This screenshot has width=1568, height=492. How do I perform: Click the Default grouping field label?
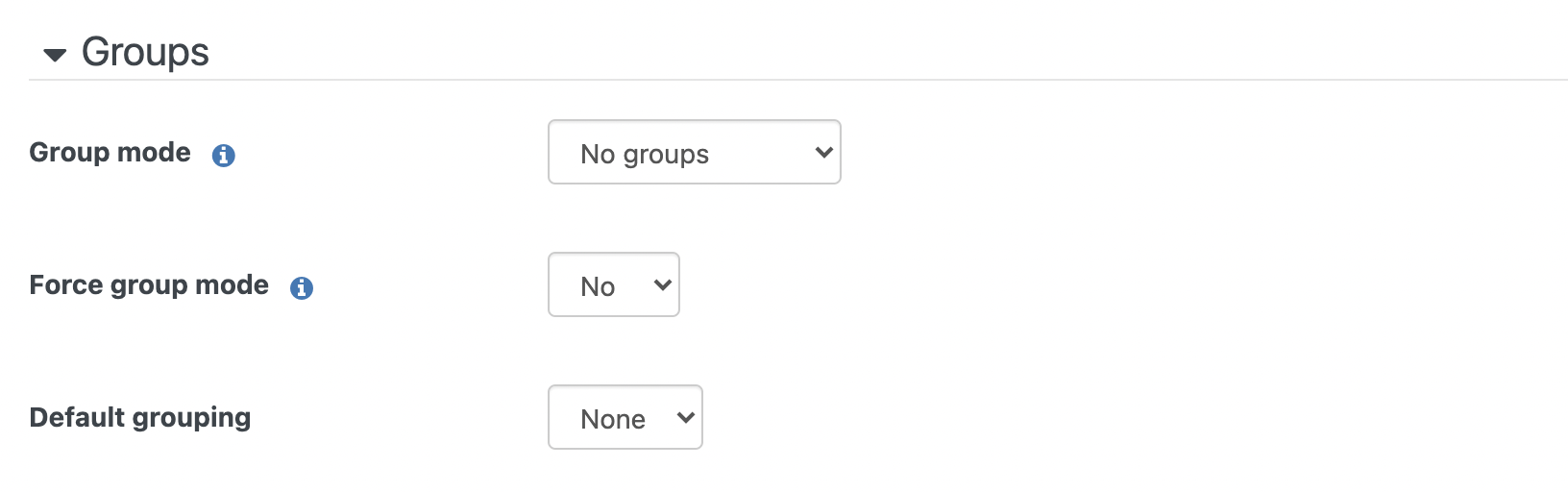point(140,417)
